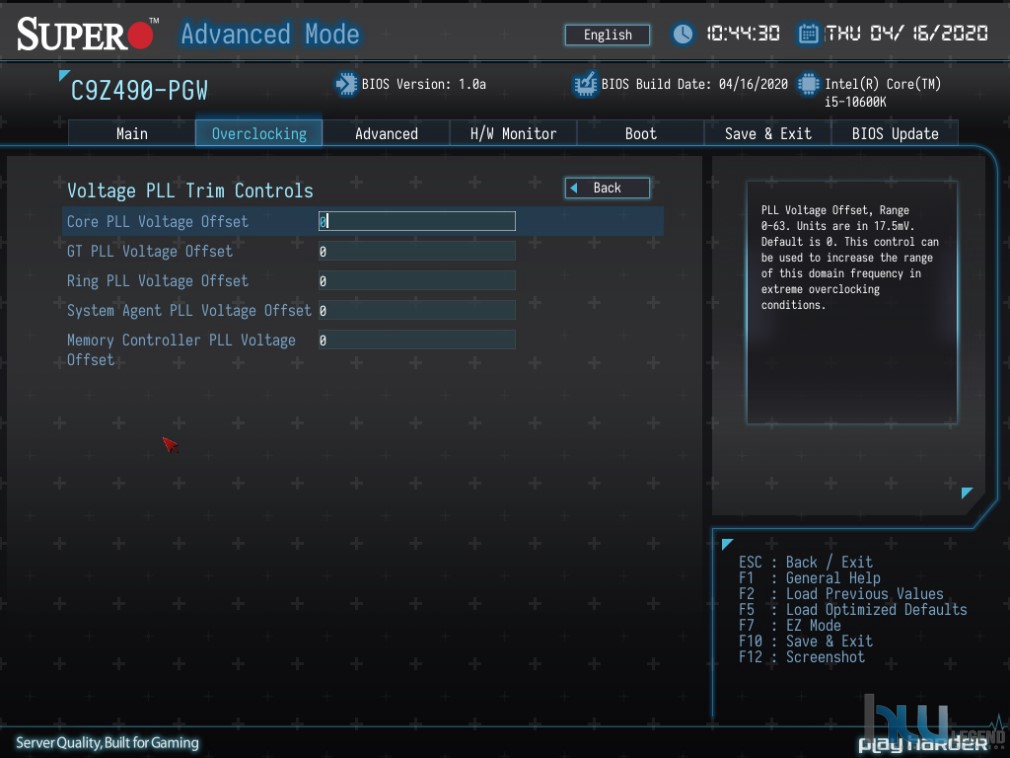Open the BIOS Update tab
Viewport: 1010px width, 758px height.
pos(895,133)
